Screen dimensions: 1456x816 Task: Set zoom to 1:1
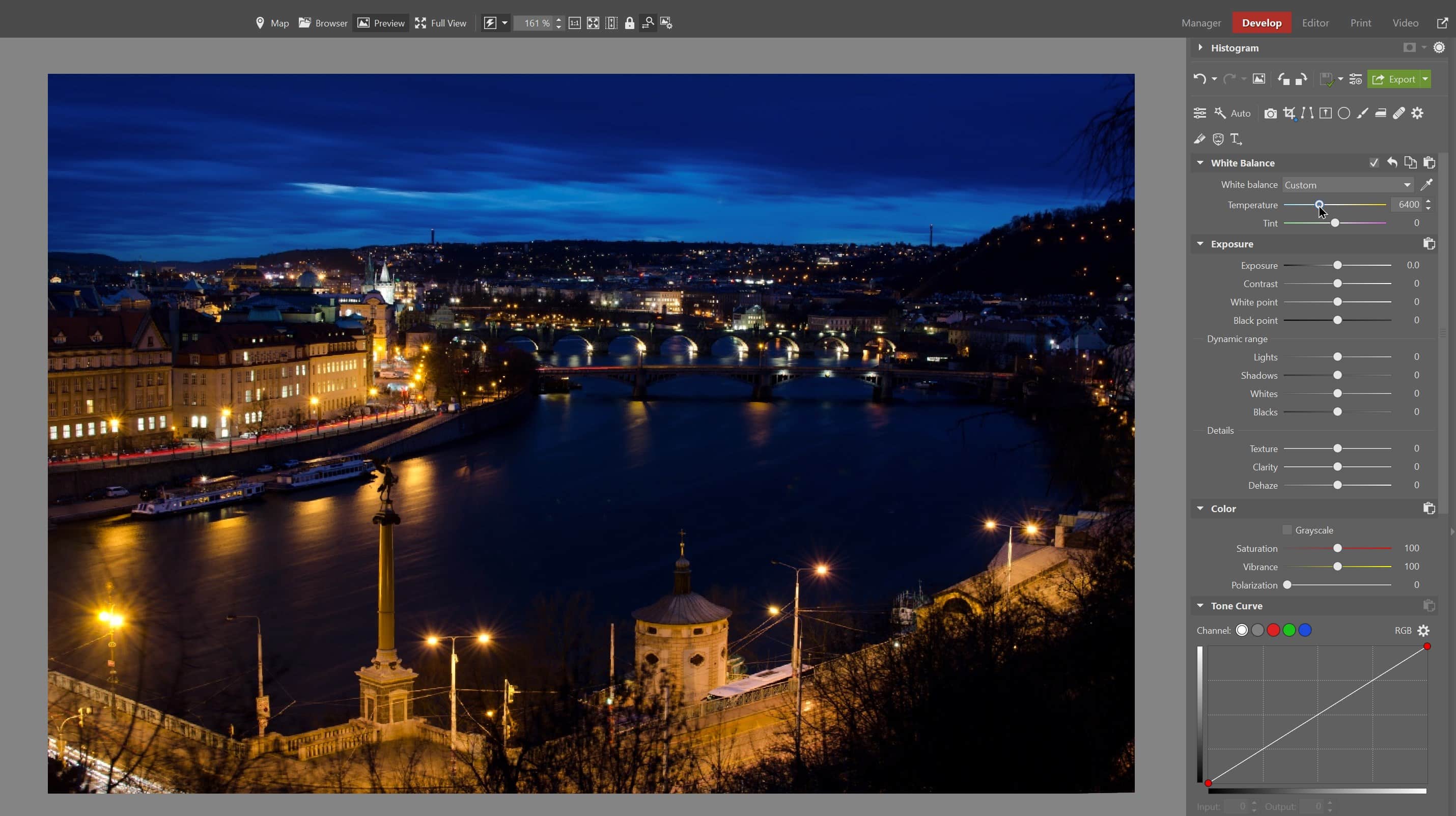pos(574,23)
